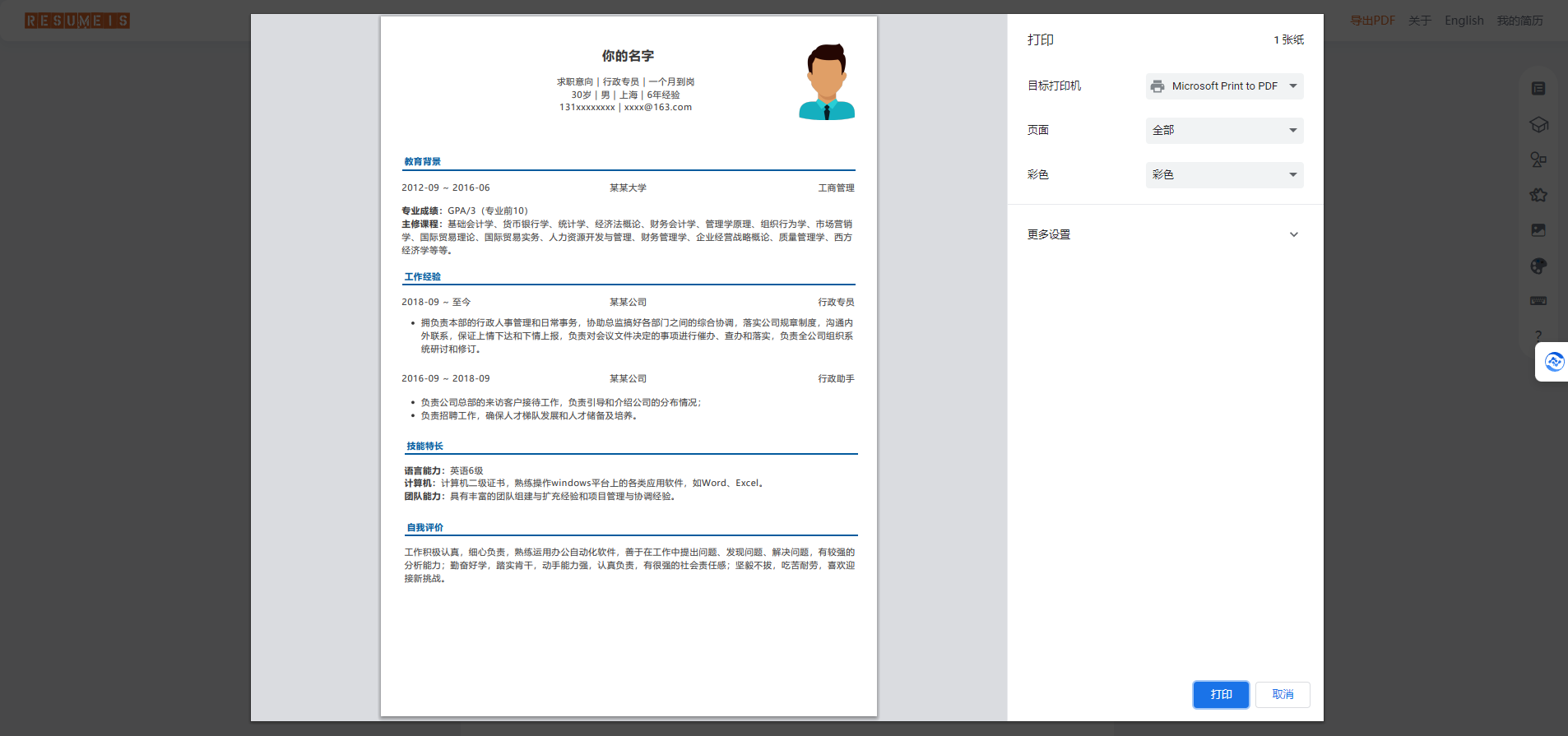1568x736 pixels.
Task: Open 我的简历 my resumes
Action: [1520, 21]
